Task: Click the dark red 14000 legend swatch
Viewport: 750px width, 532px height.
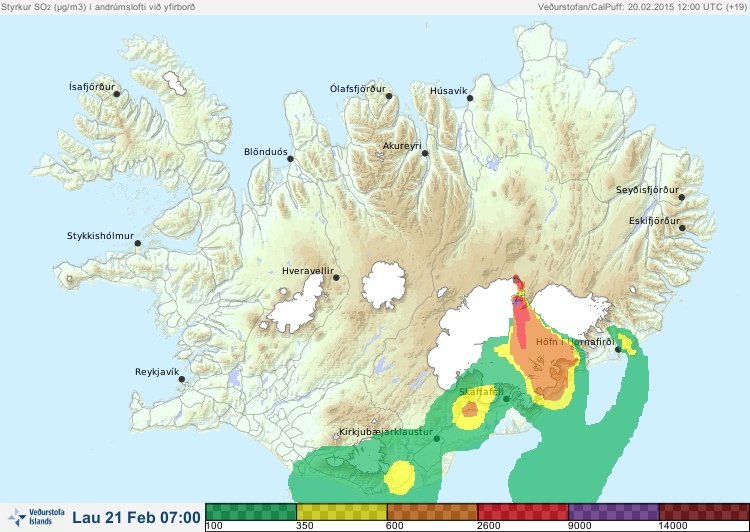Action: (704, 512)
